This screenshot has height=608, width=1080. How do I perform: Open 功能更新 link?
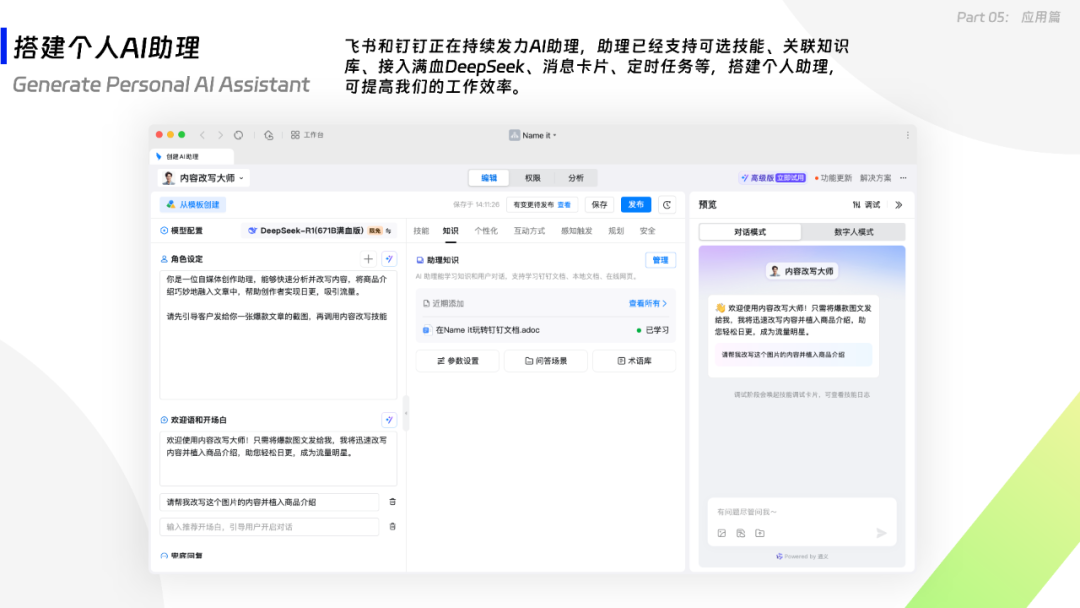[x=833, y=178]
